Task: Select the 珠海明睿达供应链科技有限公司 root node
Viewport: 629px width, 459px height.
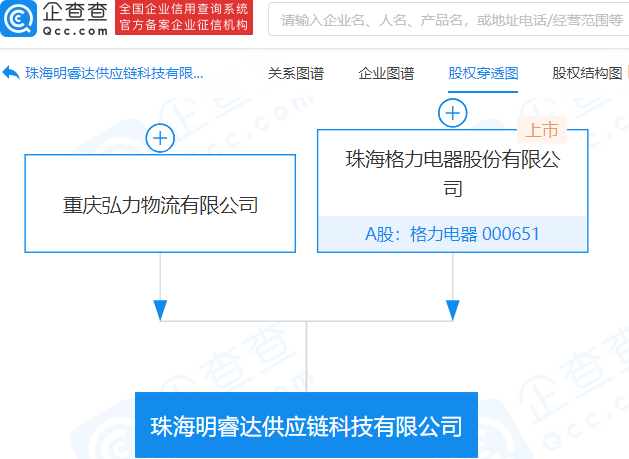Action: 306,425
